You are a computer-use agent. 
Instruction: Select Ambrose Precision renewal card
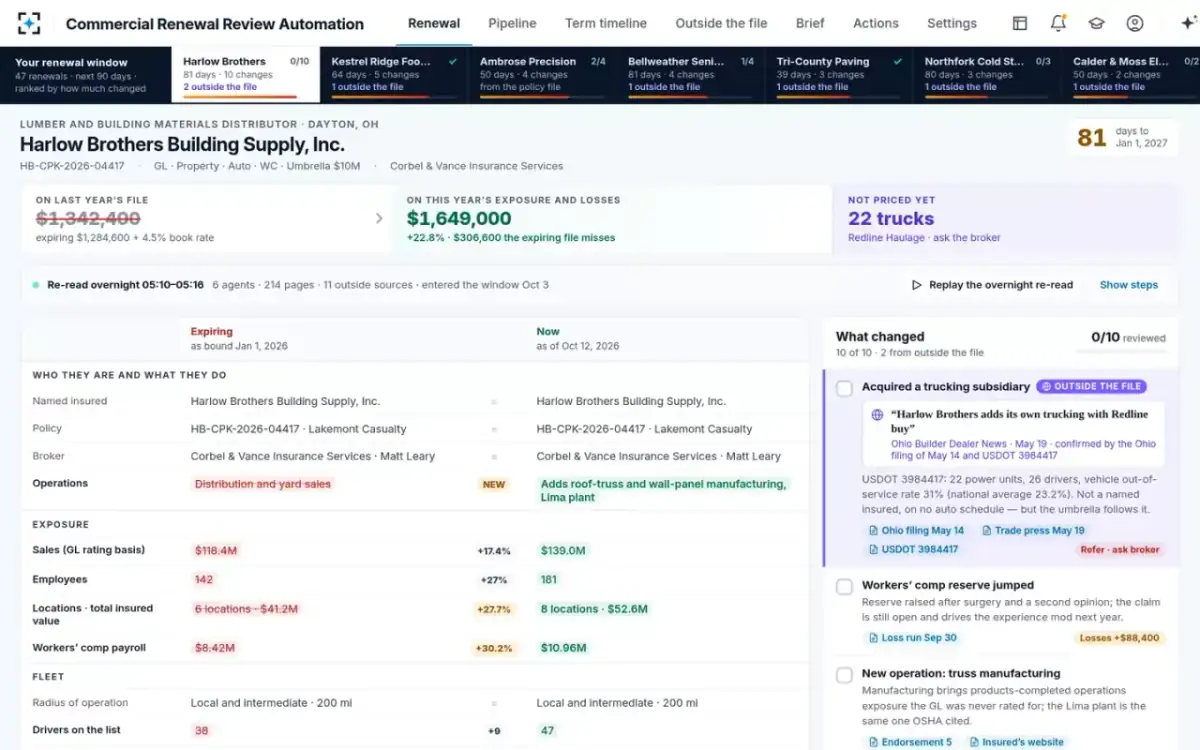click(543, 74)
